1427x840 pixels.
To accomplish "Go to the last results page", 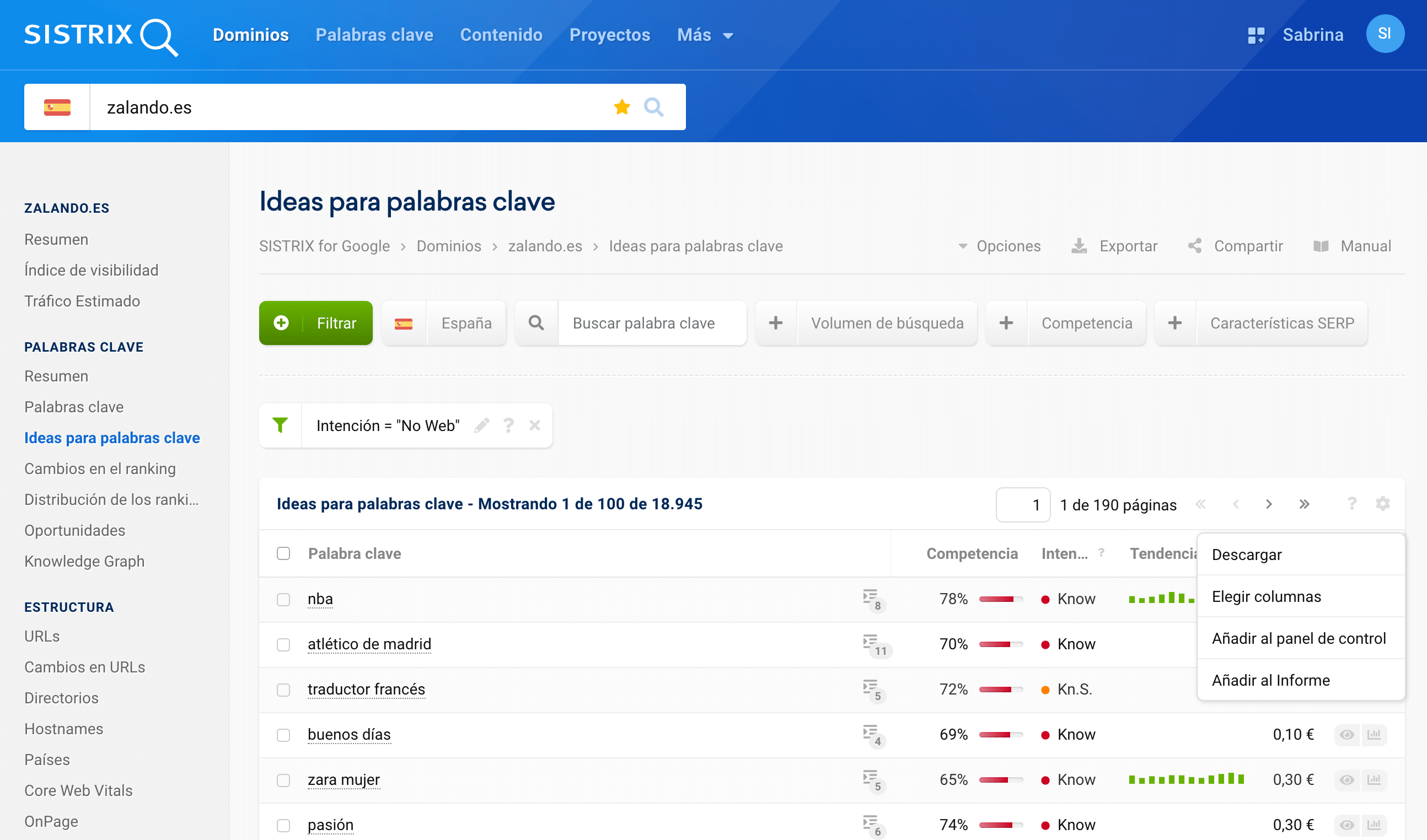I will pos(1304,504).
